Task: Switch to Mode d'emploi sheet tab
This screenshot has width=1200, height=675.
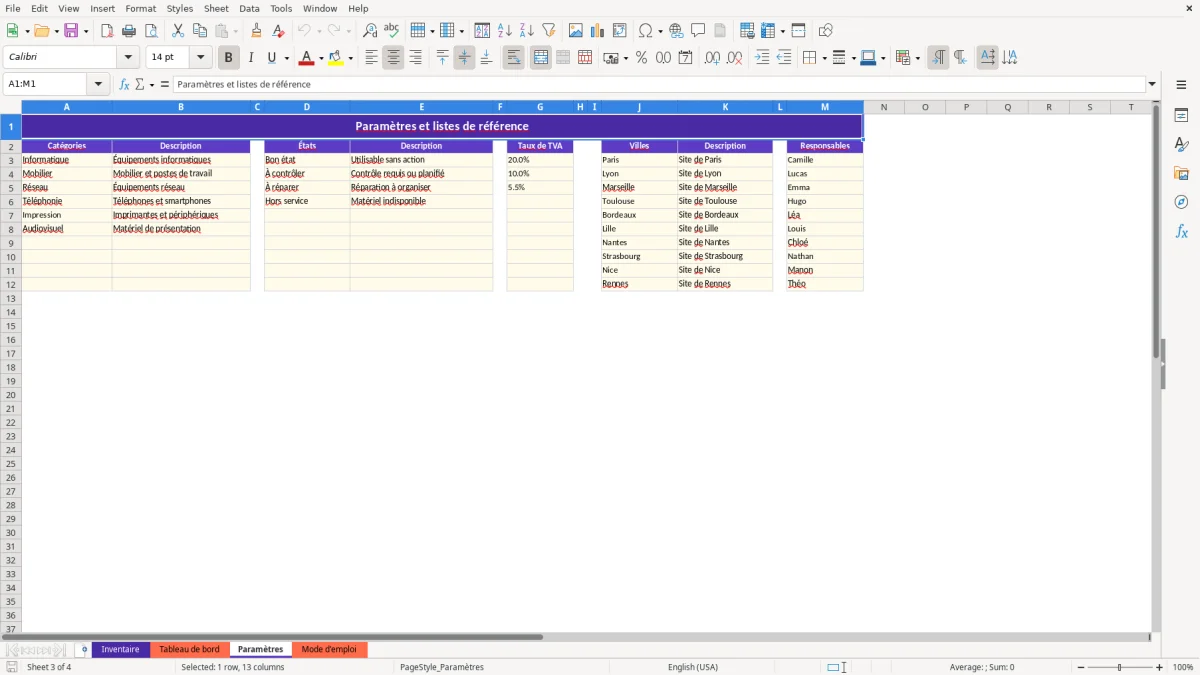Action: click(x=329, y=649)
